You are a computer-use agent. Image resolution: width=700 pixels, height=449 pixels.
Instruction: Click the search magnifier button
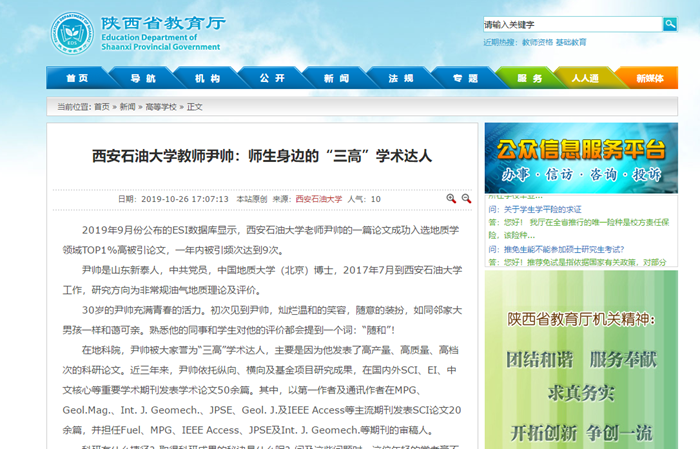[669, 24]
